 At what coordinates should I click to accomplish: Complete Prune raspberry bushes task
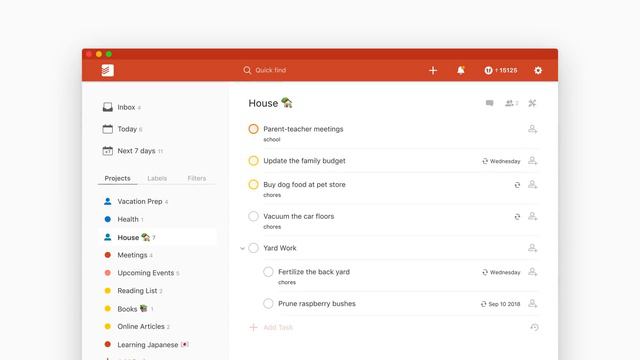[x=268, y=304]
